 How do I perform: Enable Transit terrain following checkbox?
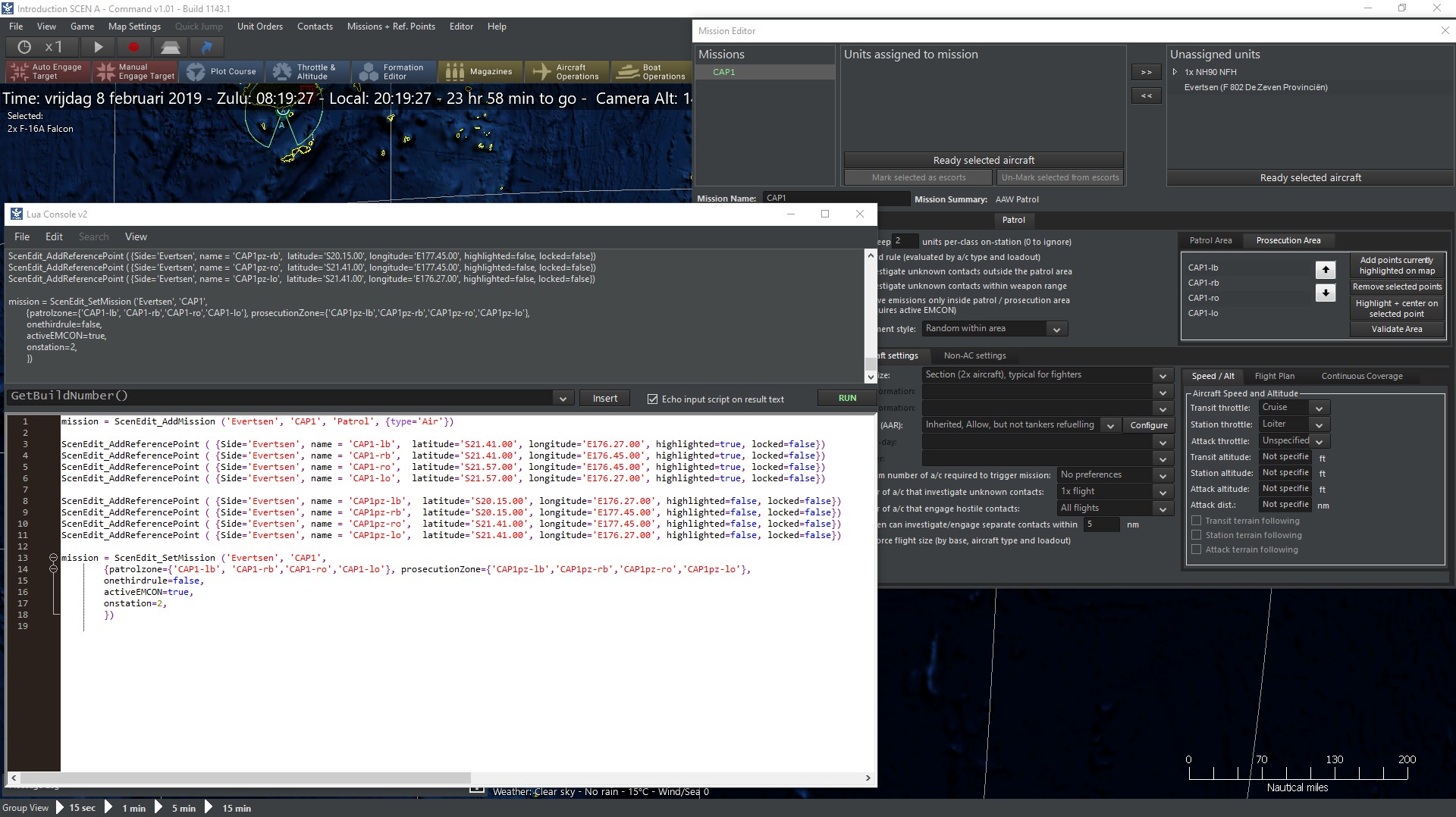pyautogui.click(x=1197, y=521)
